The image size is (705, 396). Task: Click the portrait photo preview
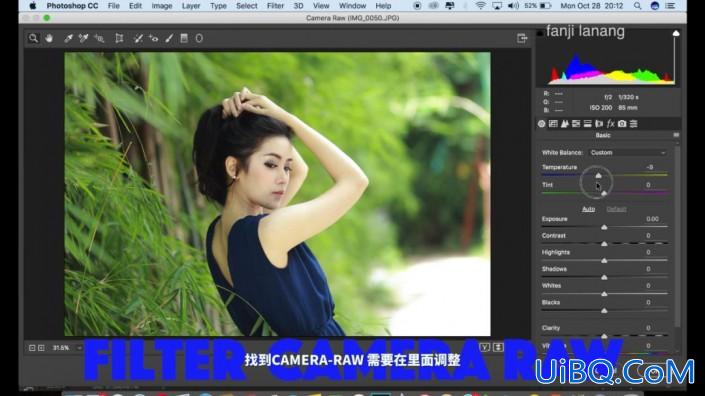coord(277,194)
